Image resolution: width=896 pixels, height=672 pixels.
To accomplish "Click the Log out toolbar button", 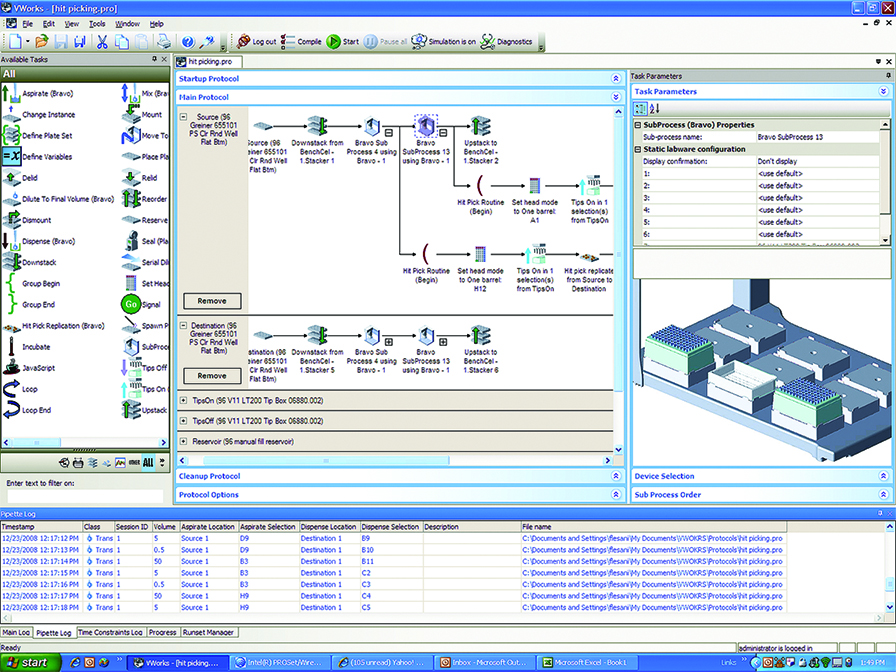I will tap(256, 42).
